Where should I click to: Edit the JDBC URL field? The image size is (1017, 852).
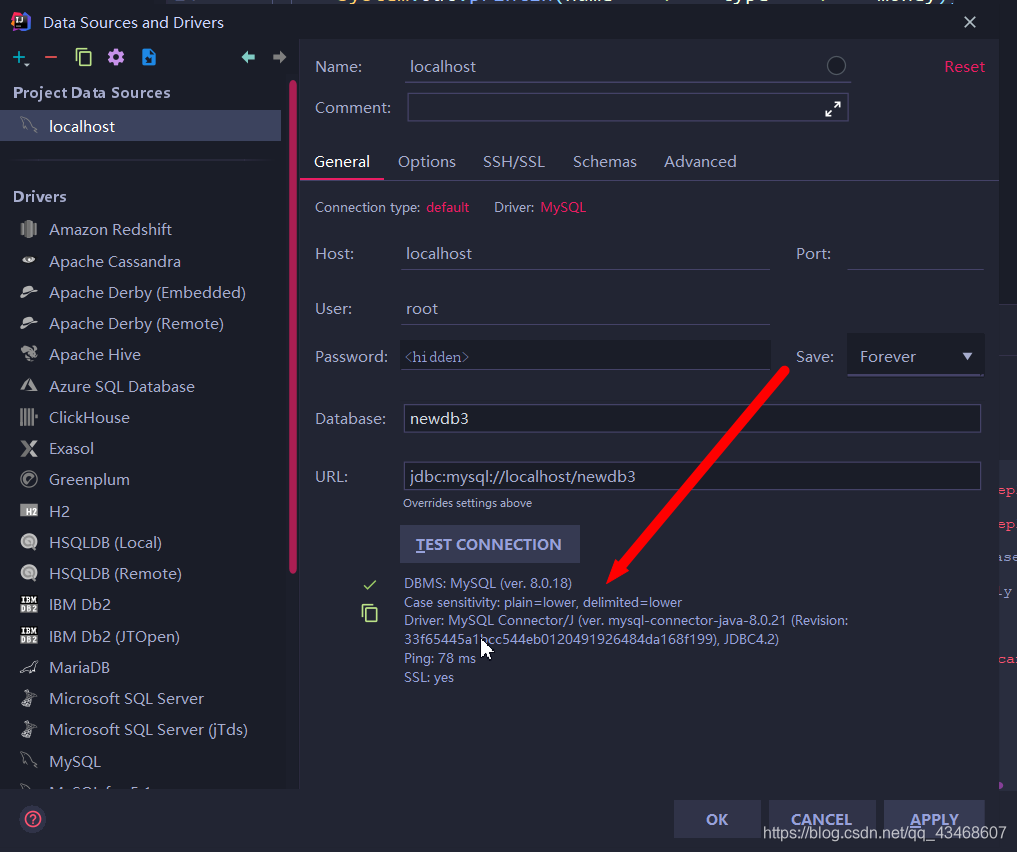pyautogui.click(x=692, y=476)
